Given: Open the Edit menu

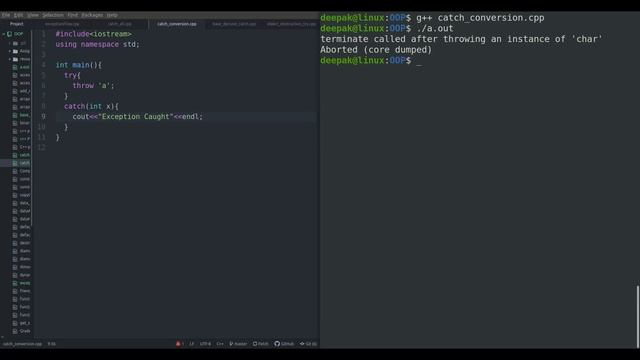Looking at the screenshot, I should (18, 15).
